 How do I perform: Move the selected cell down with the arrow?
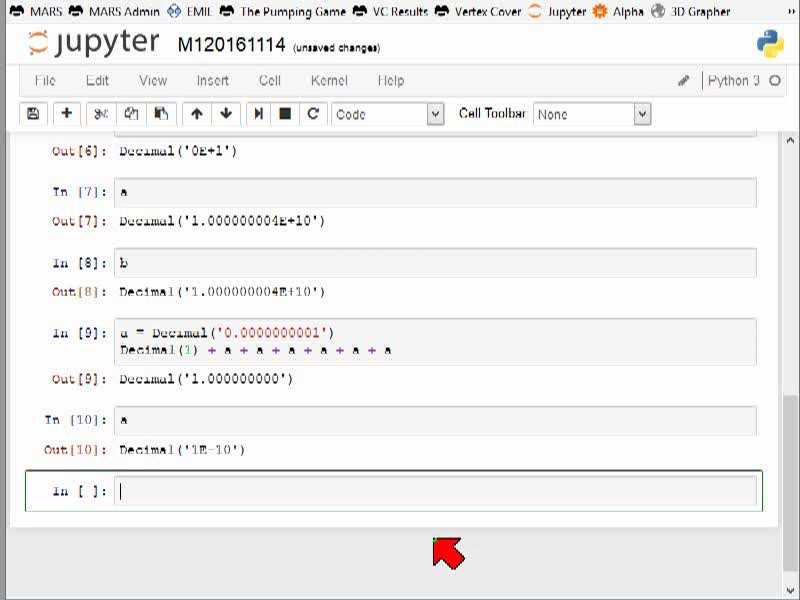click(226, 114)
